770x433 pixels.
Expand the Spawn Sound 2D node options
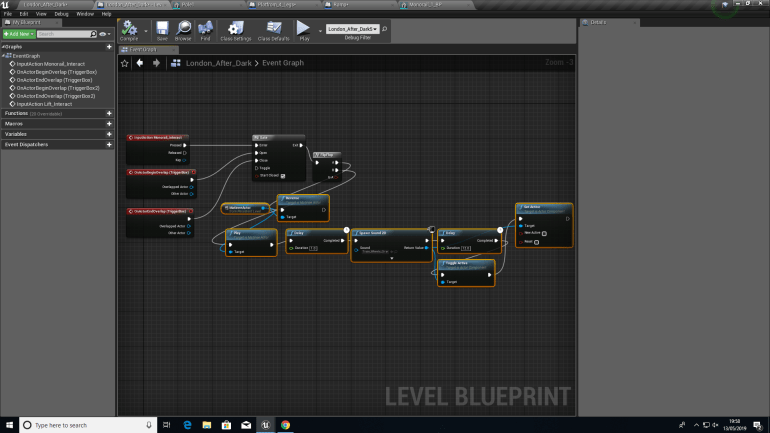391,258
